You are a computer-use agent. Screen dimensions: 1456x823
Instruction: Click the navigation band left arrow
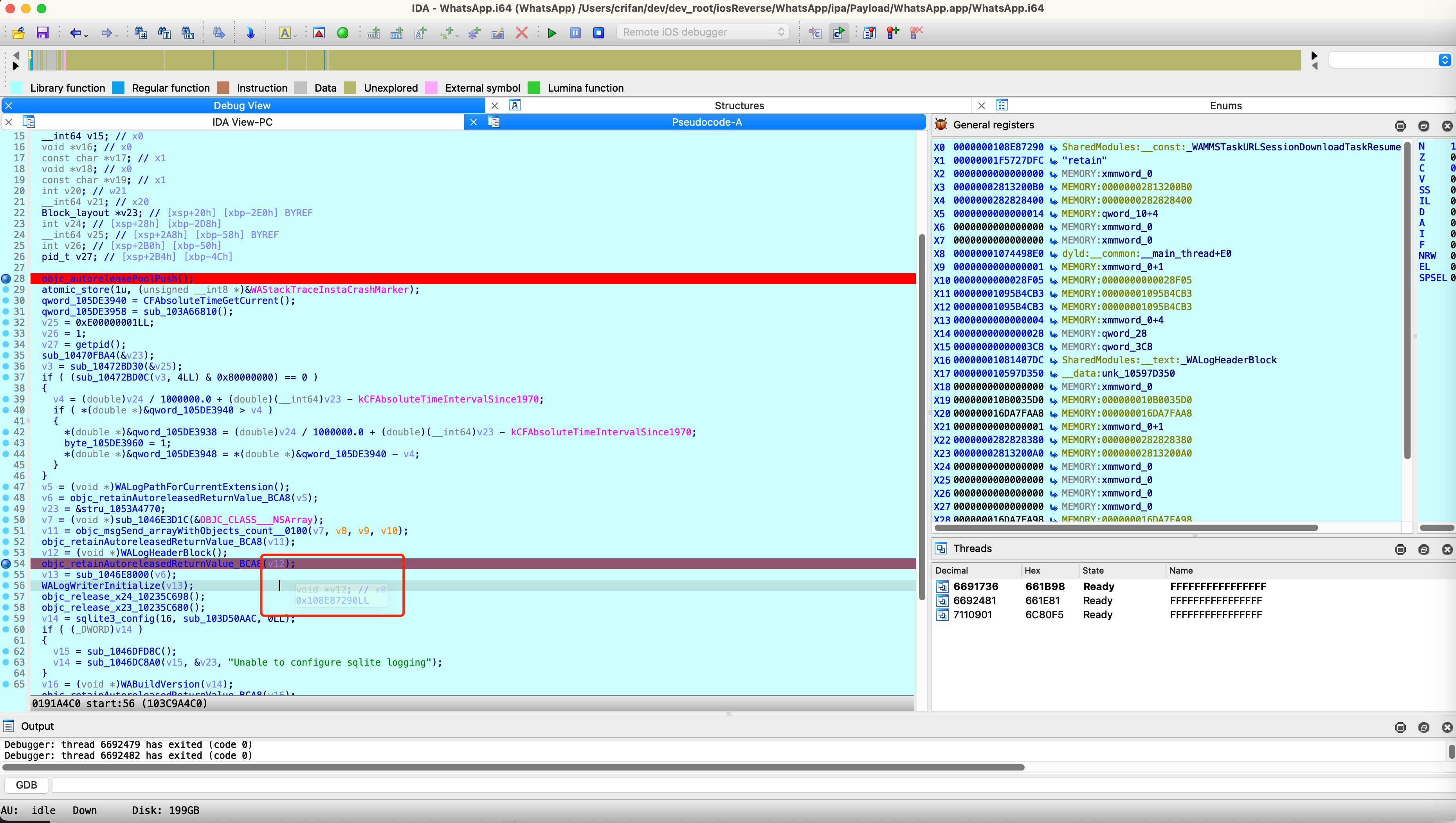[x=16, y=55]
